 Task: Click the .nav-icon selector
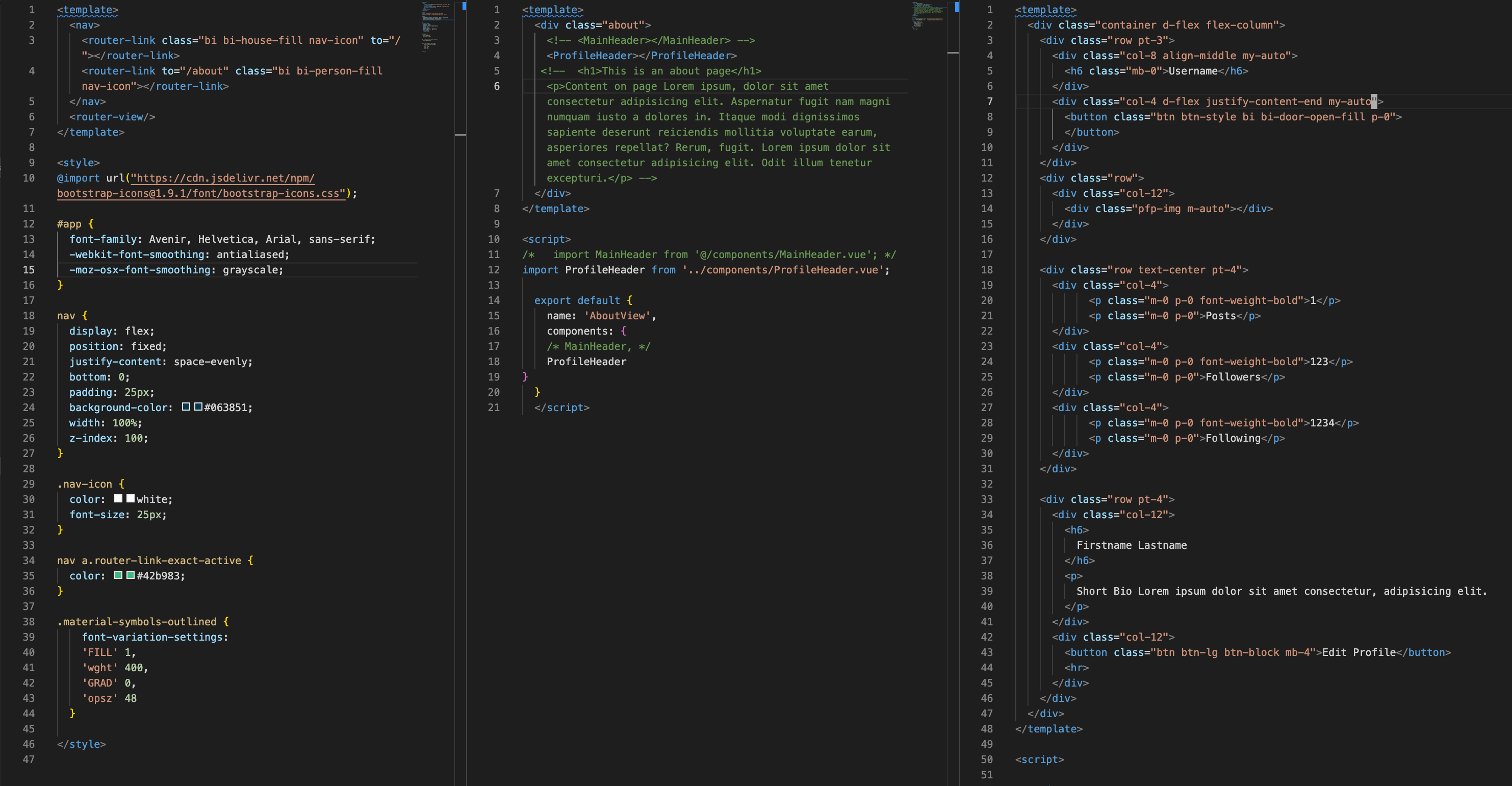click(85, 484)
